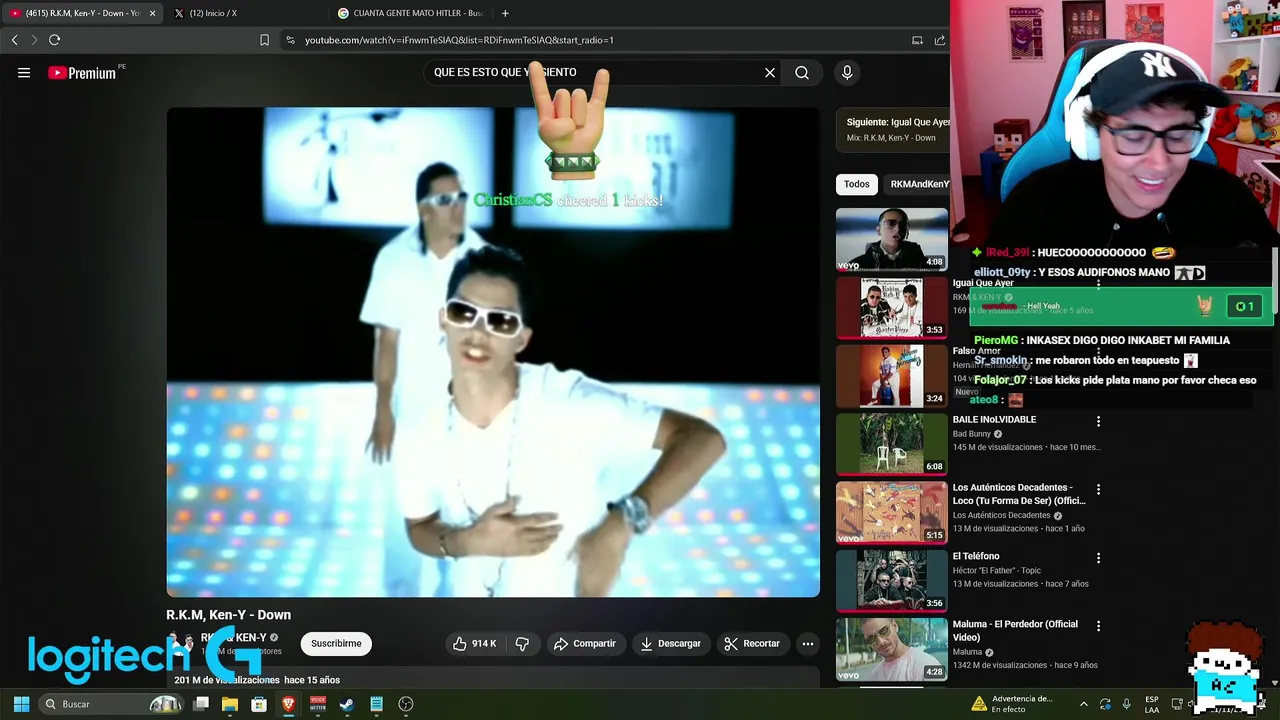Viewport: 1280px width, 720px height.
Task: Reload the page with refresh icon
Action: coord(55,40)
